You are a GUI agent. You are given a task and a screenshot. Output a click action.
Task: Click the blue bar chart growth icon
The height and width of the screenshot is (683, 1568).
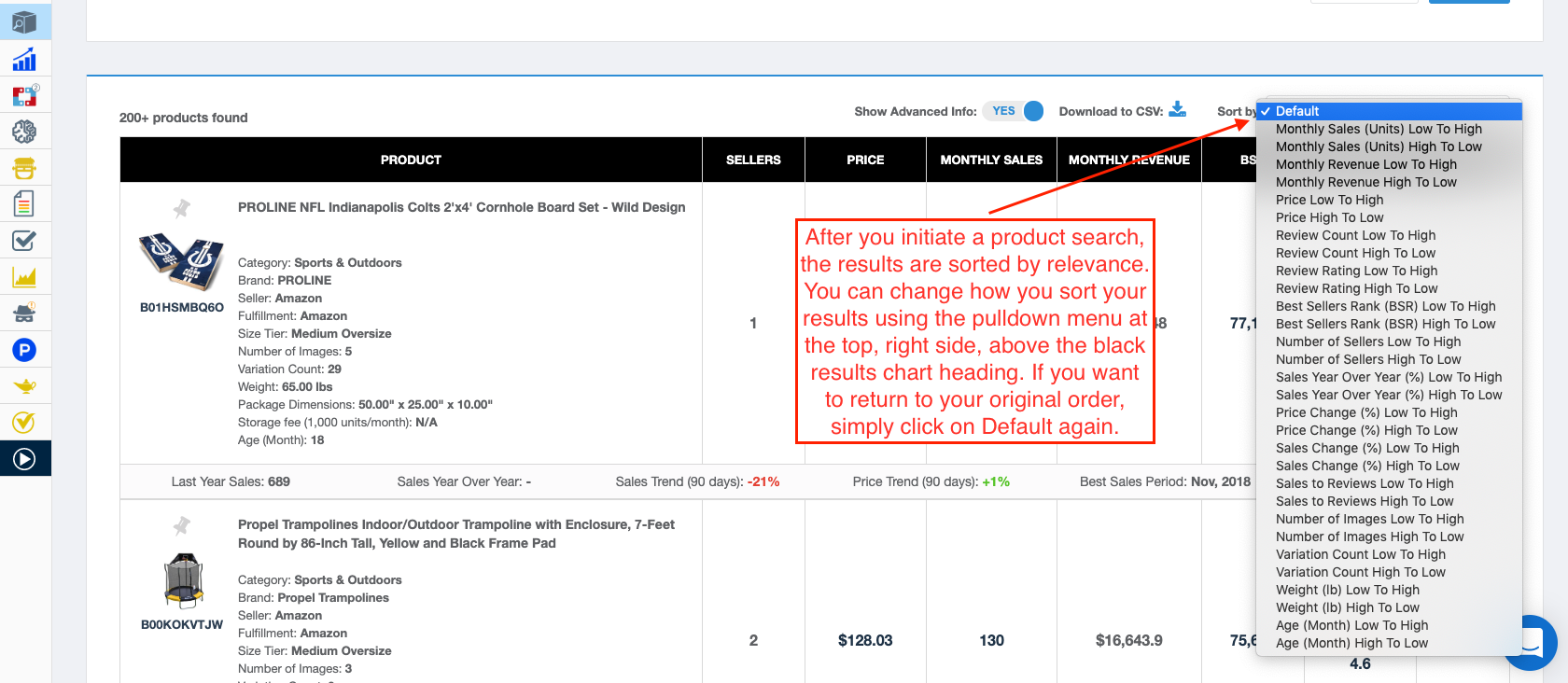(24, 60)
